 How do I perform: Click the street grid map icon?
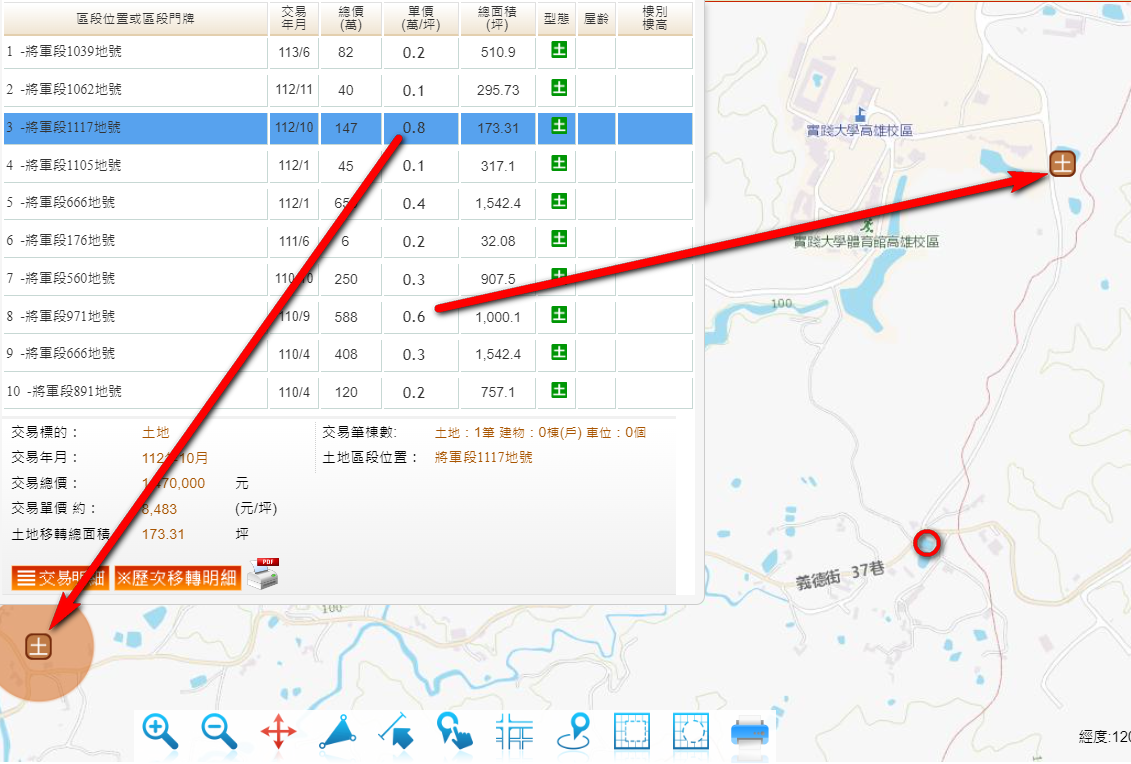pyautogui.click(x=515, y=732)
